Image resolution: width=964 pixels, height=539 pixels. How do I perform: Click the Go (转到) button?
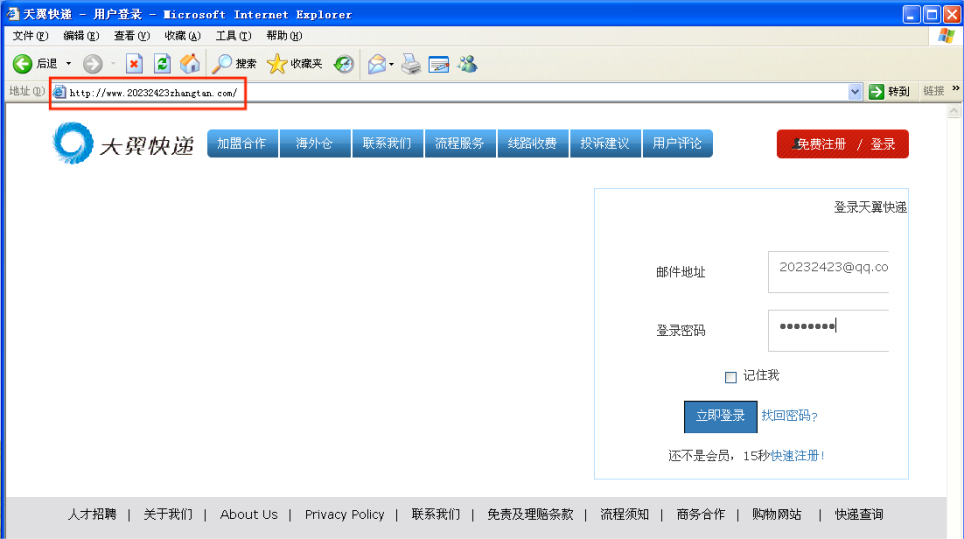point(890,92)
